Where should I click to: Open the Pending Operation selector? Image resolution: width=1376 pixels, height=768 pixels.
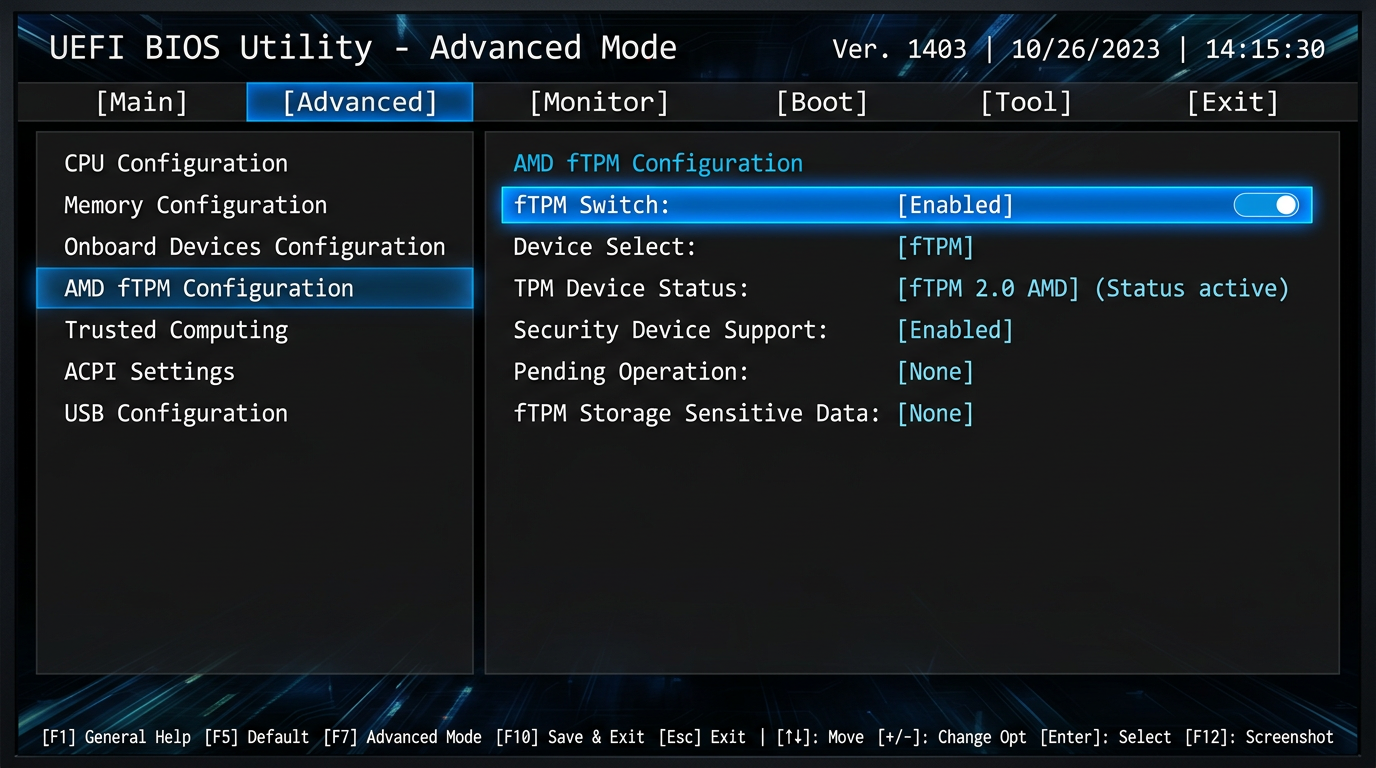click(x=934, y=371)
